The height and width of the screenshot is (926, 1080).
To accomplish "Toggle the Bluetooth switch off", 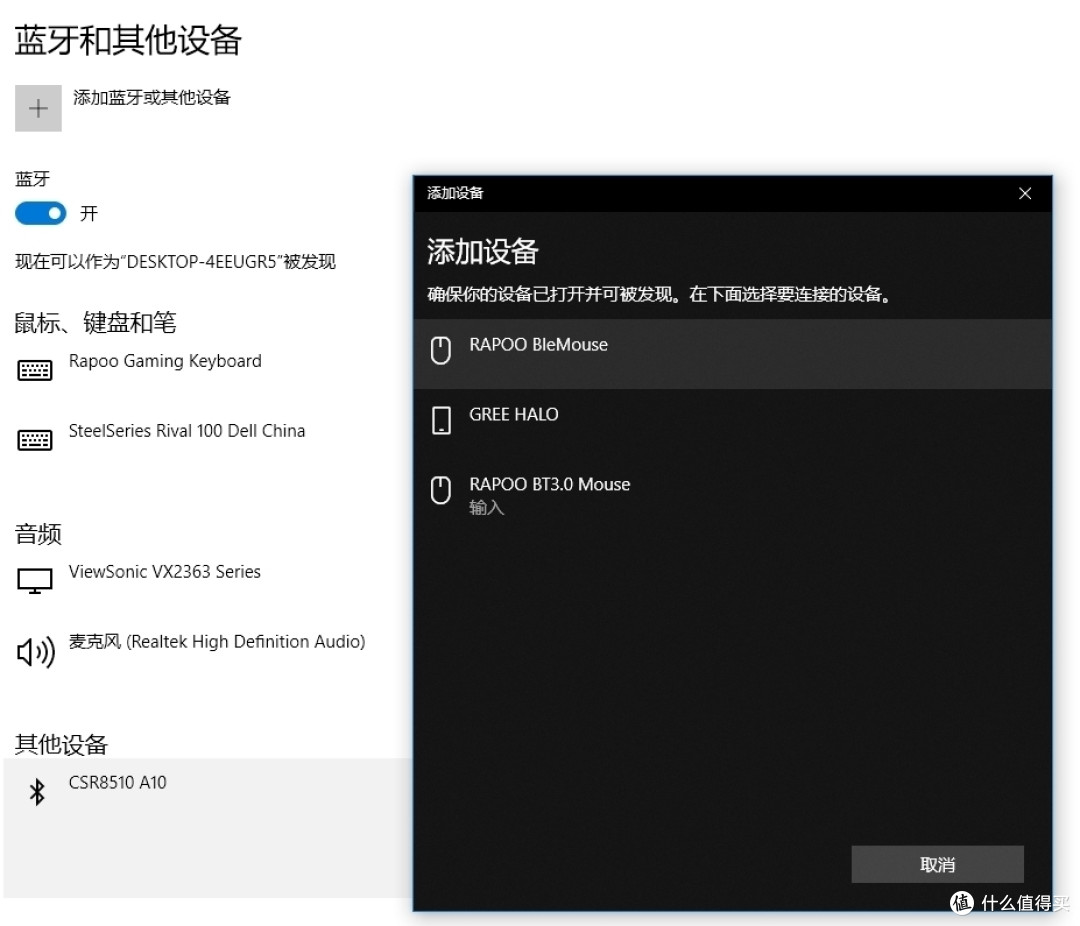I will coord(41,213).
